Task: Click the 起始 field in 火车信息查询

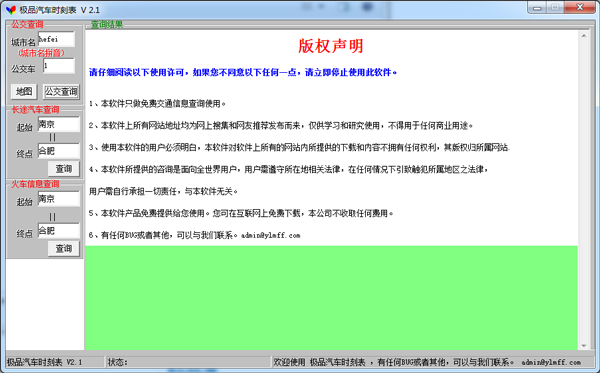Action: 59,199
